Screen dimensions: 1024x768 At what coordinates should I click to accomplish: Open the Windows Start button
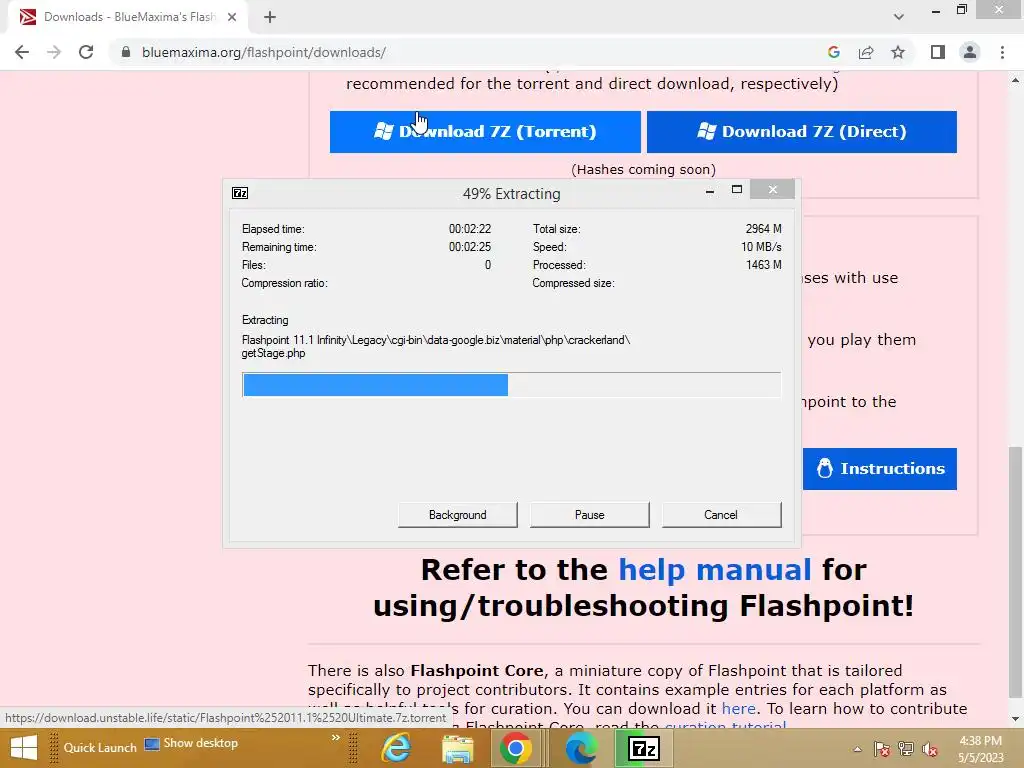click(x=24, y=748)
